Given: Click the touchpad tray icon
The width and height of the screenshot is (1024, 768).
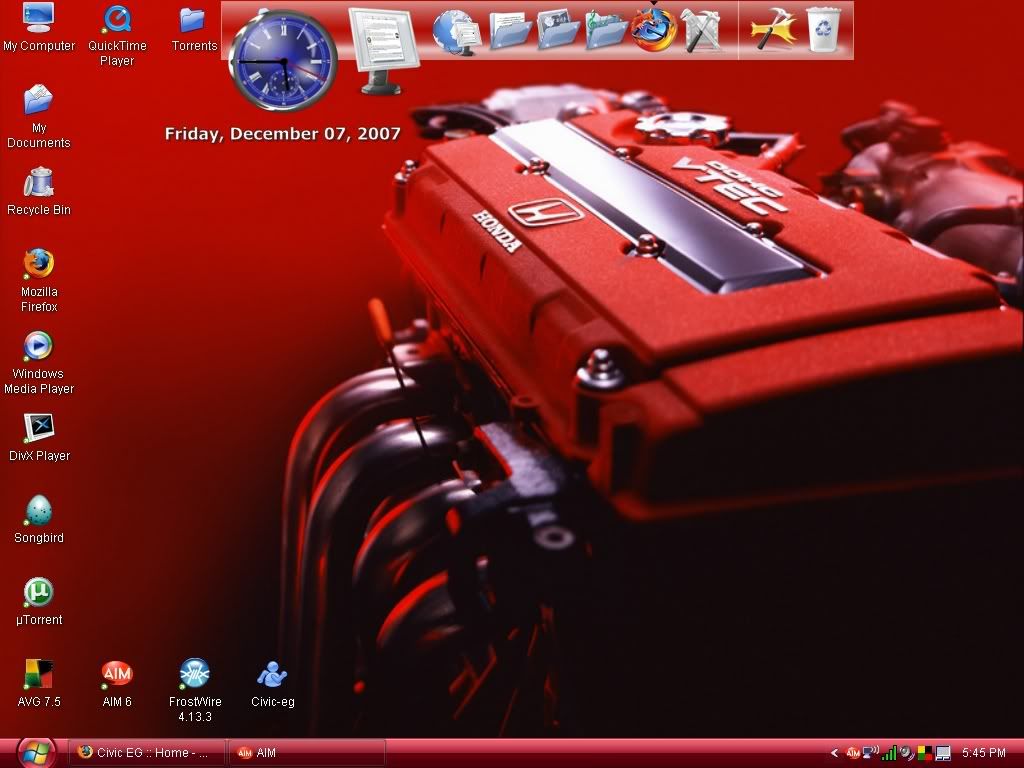Looking at the screenshot, I should tap(942, 754).
